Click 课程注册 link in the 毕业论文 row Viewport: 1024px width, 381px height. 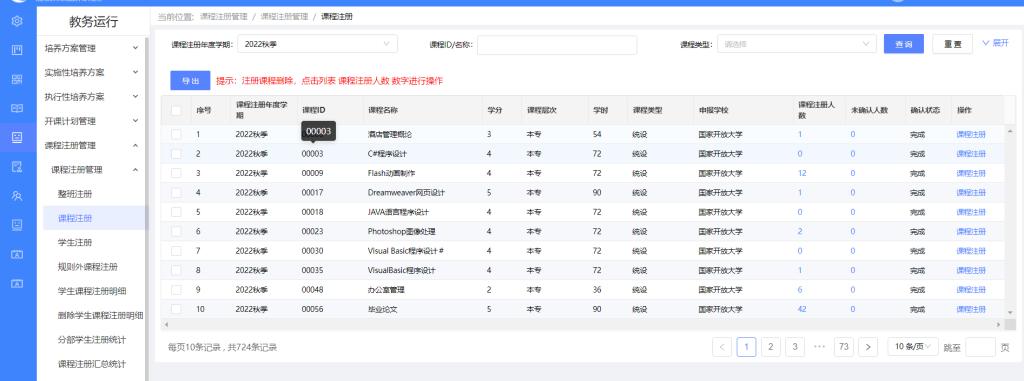[x=971, y=309]
